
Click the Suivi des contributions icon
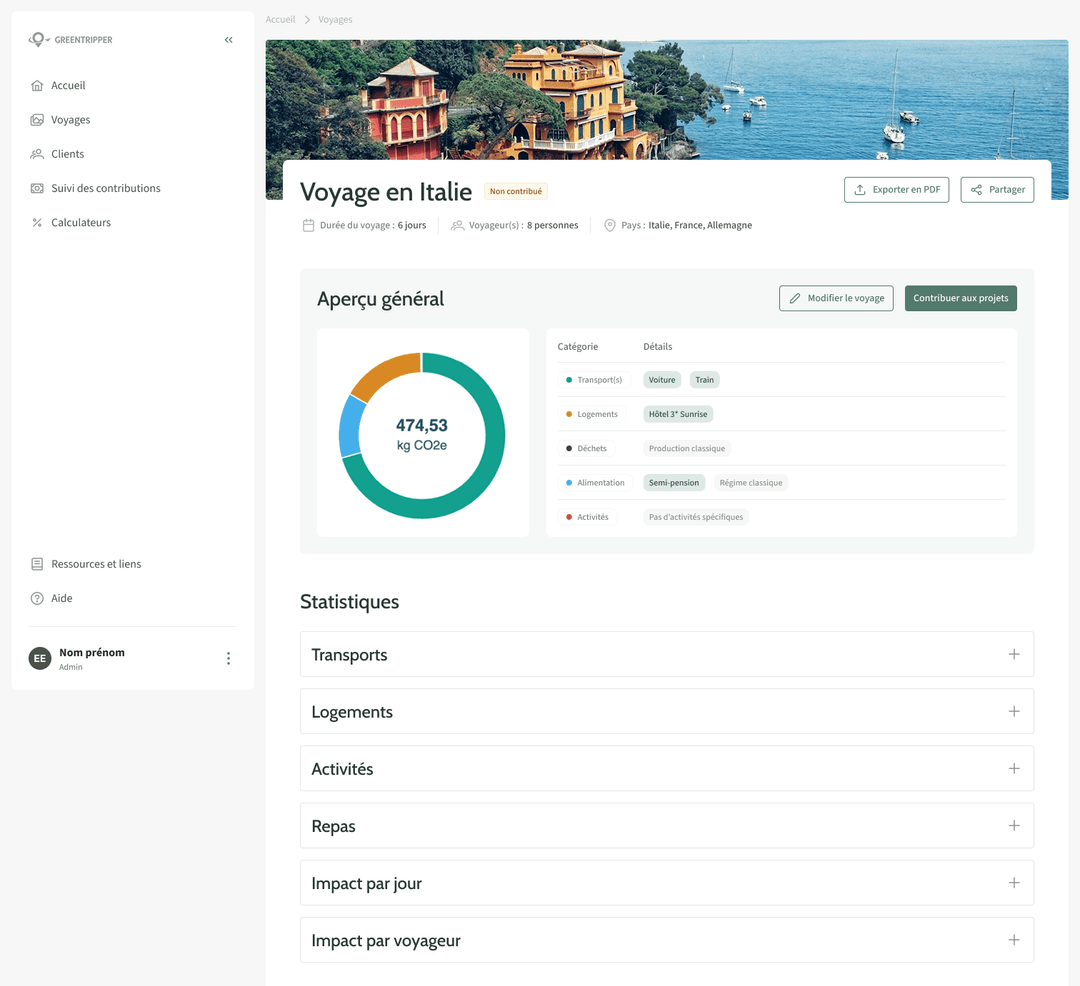coord(37,188)
